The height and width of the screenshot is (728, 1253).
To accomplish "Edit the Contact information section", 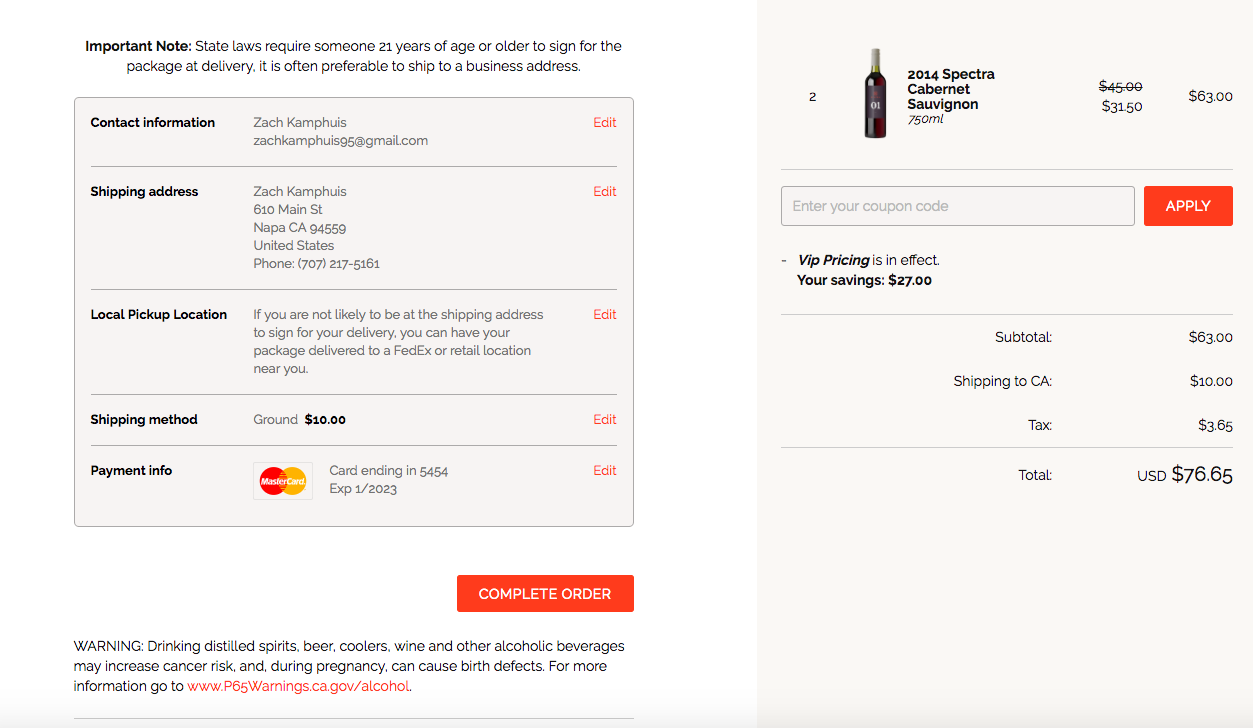I will pyautogui.click(x=604, y=123).
